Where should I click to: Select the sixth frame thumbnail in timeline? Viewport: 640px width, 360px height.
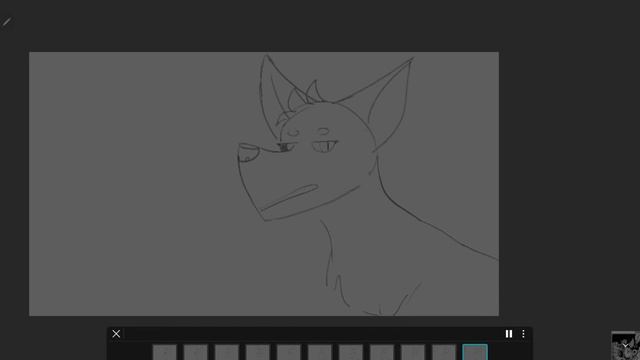320,352
